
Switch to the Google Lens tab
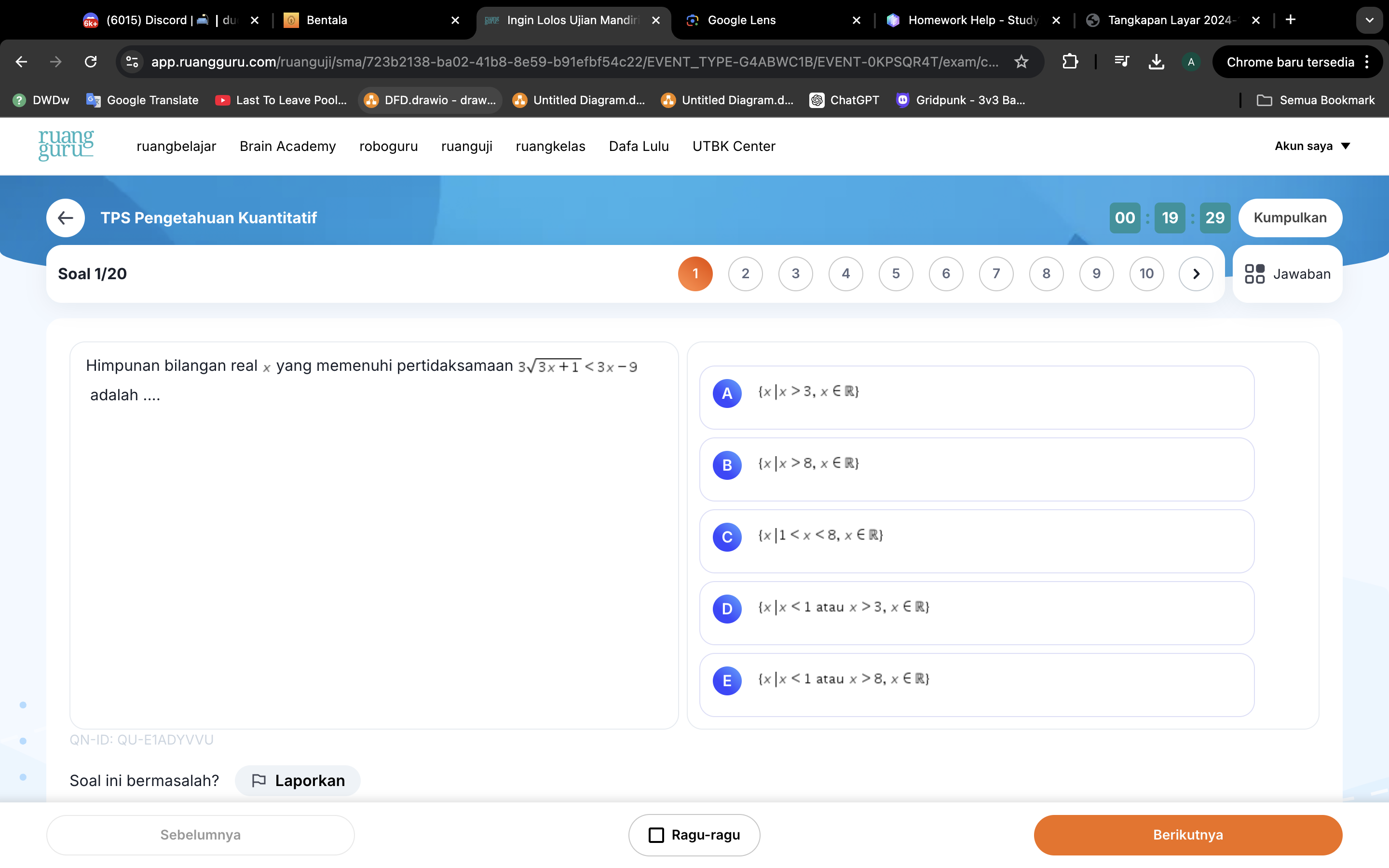tap(773, 20)
